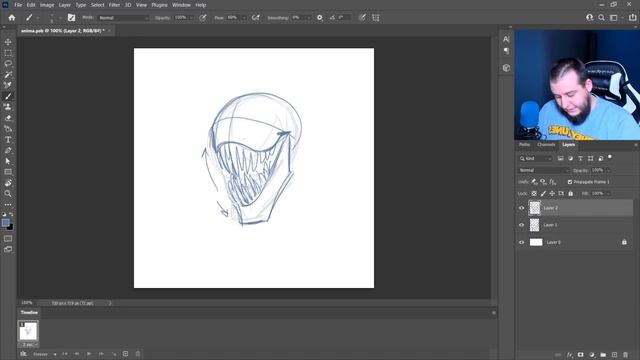This screenshot has width=640, height=360.
Task: Select the Lasso tool
Action: pyautogui.click(x=8, y=64)
